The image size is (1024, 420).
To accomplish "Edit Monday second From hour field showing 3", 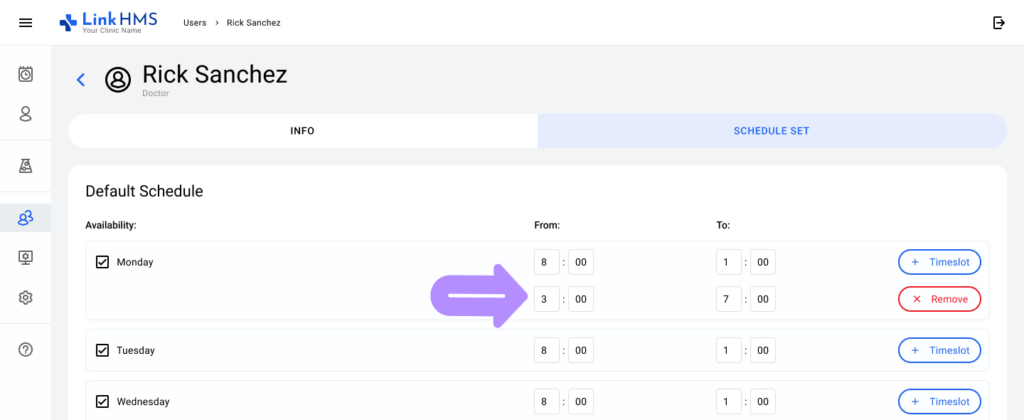I will (547, 299).
